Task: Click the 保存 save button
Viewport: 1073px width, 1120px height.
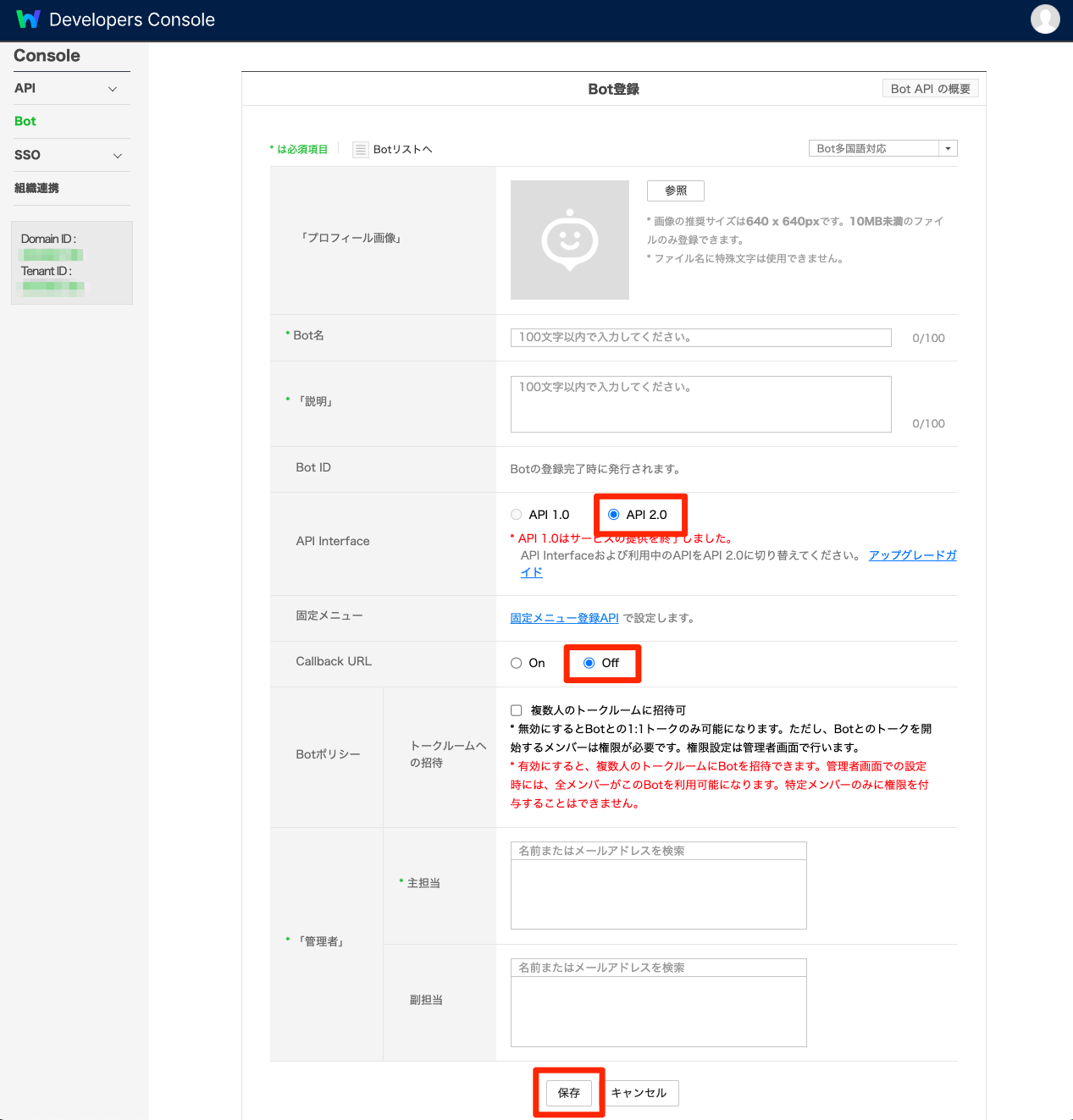Action: (569, 1093)
